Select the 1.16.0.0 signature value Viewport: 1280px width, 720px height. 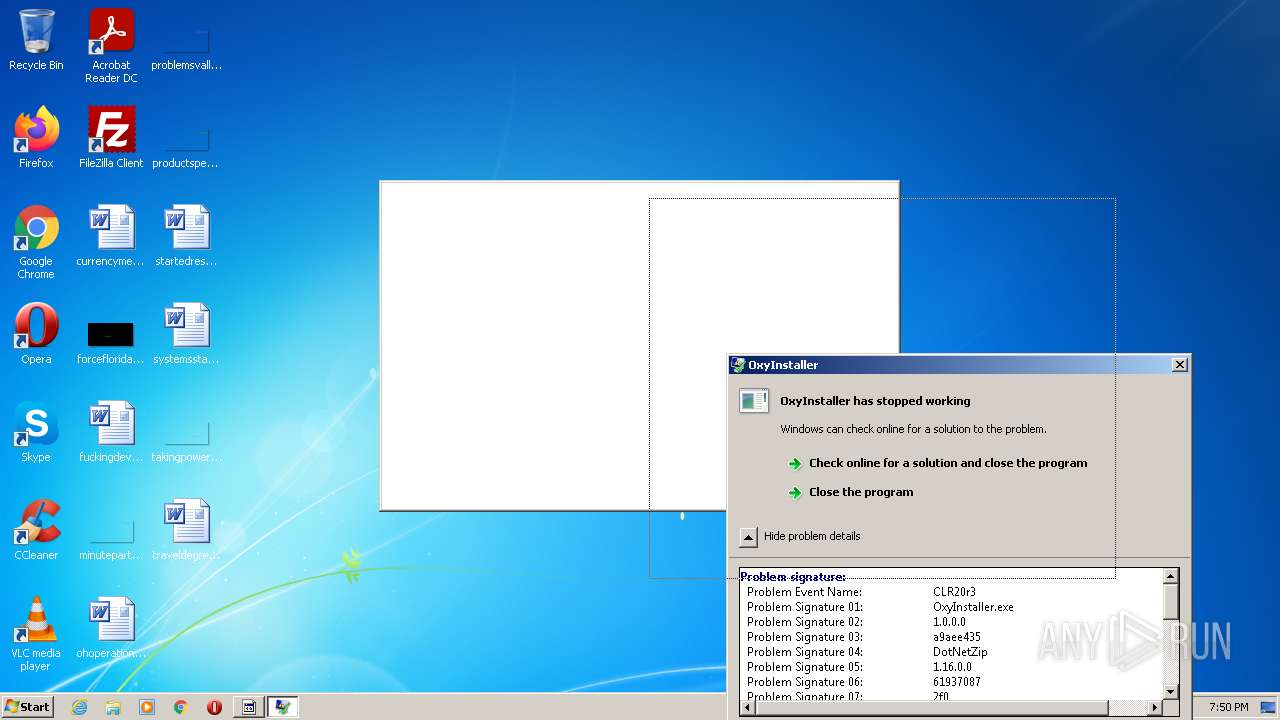952,667
